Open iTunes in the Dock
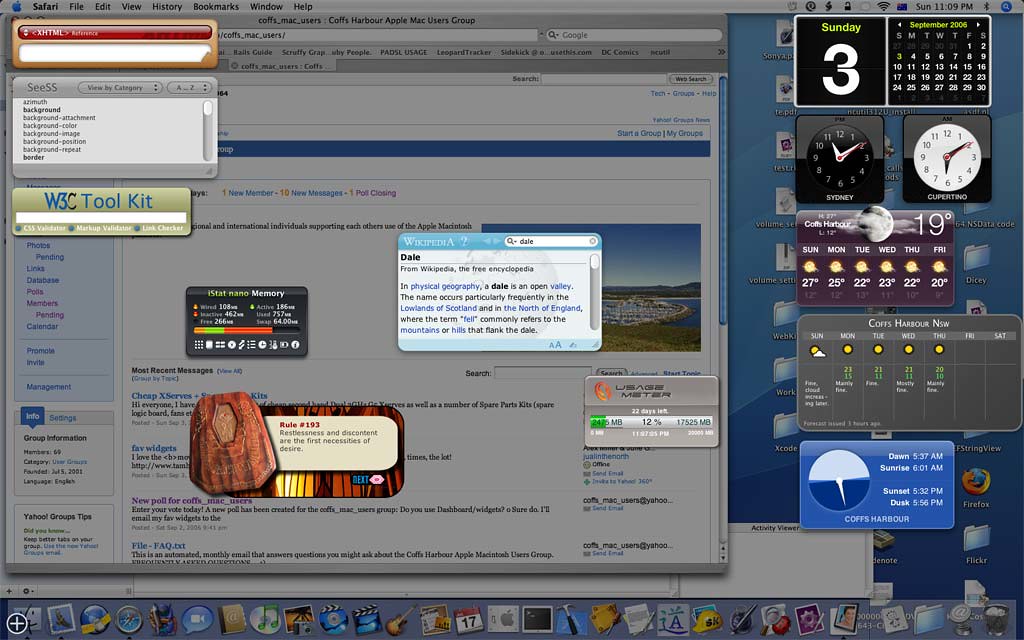The width and height of the screenshot is (1024, 640). (264, 619)
